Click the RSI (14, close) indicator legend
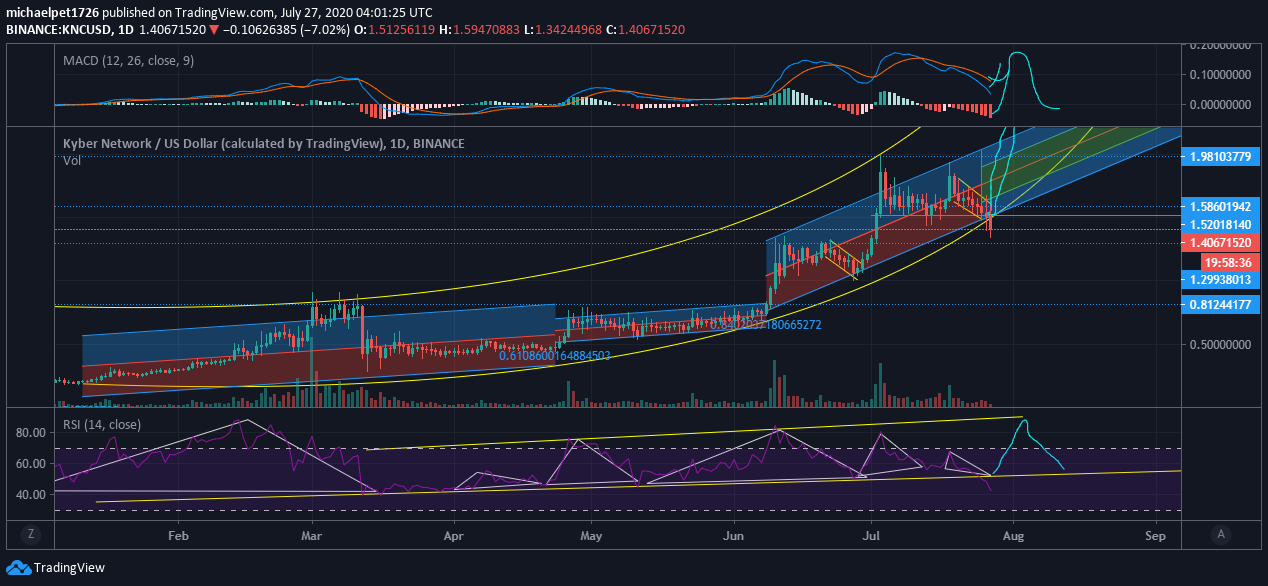The height and width of the screenshot is (586, 1268). point(102,424)
